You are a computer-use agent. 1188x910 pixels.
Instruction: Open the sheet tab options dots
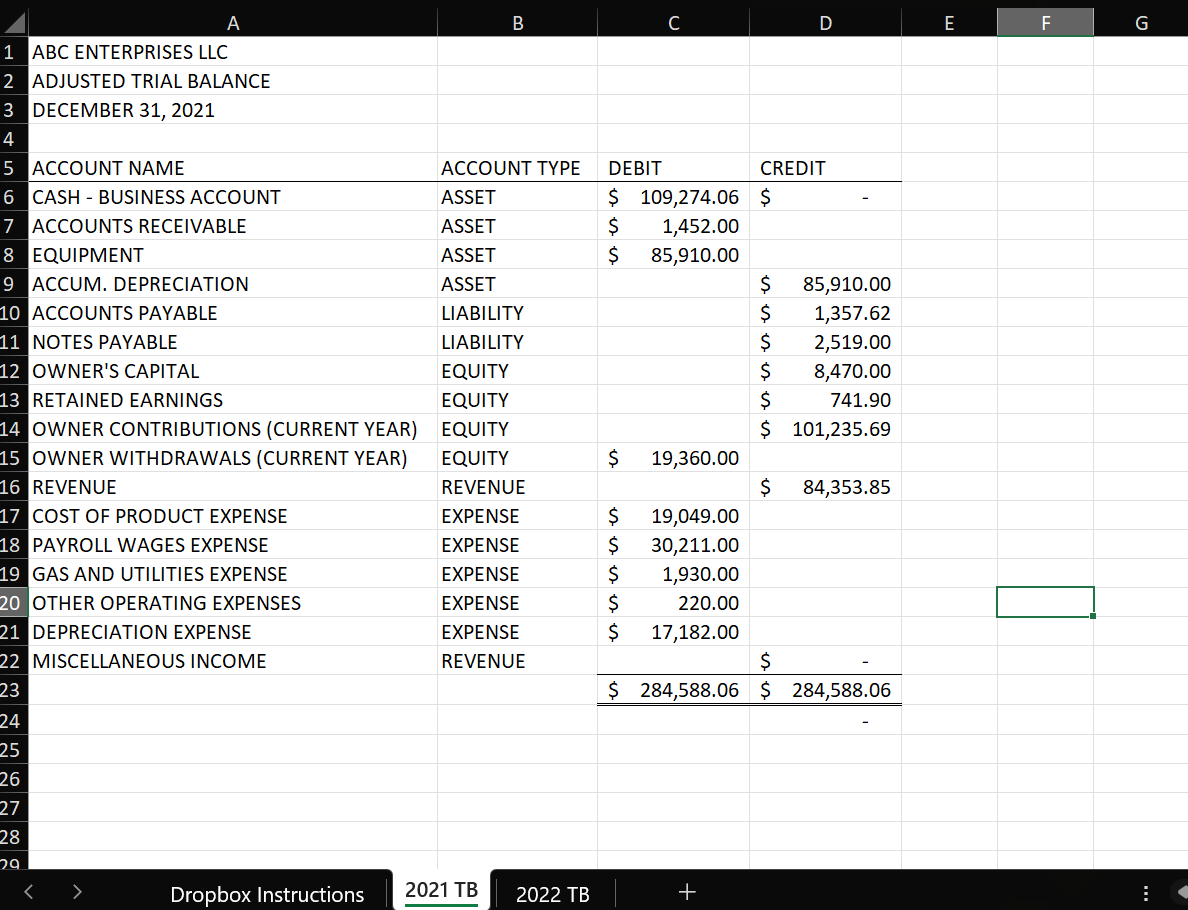[1146, 893]
